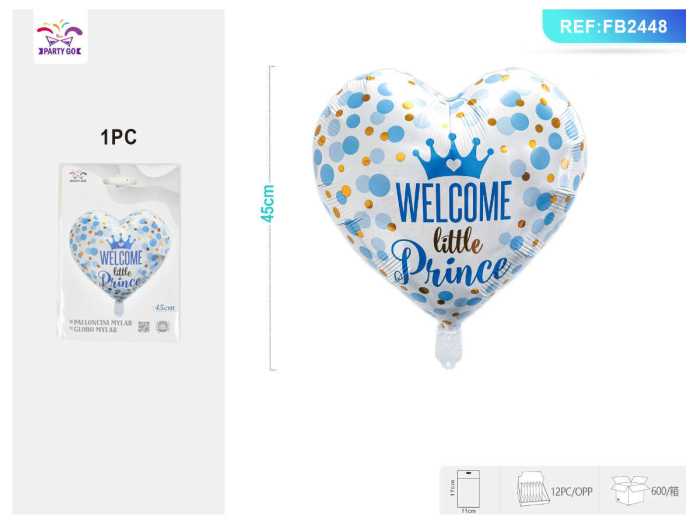Click the WELCOME text on the large balloon
The height and width of the screenshot is (525, 700).
pos(454,202)
